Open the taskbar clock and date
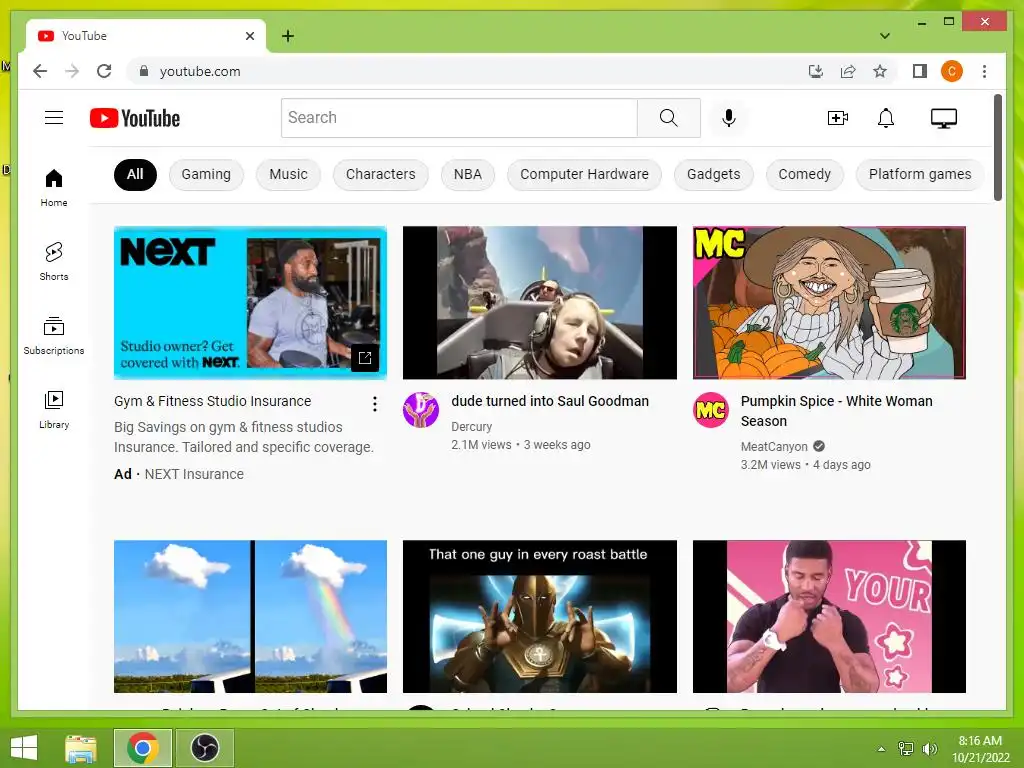1024x768 pixels. click(980, 749)
